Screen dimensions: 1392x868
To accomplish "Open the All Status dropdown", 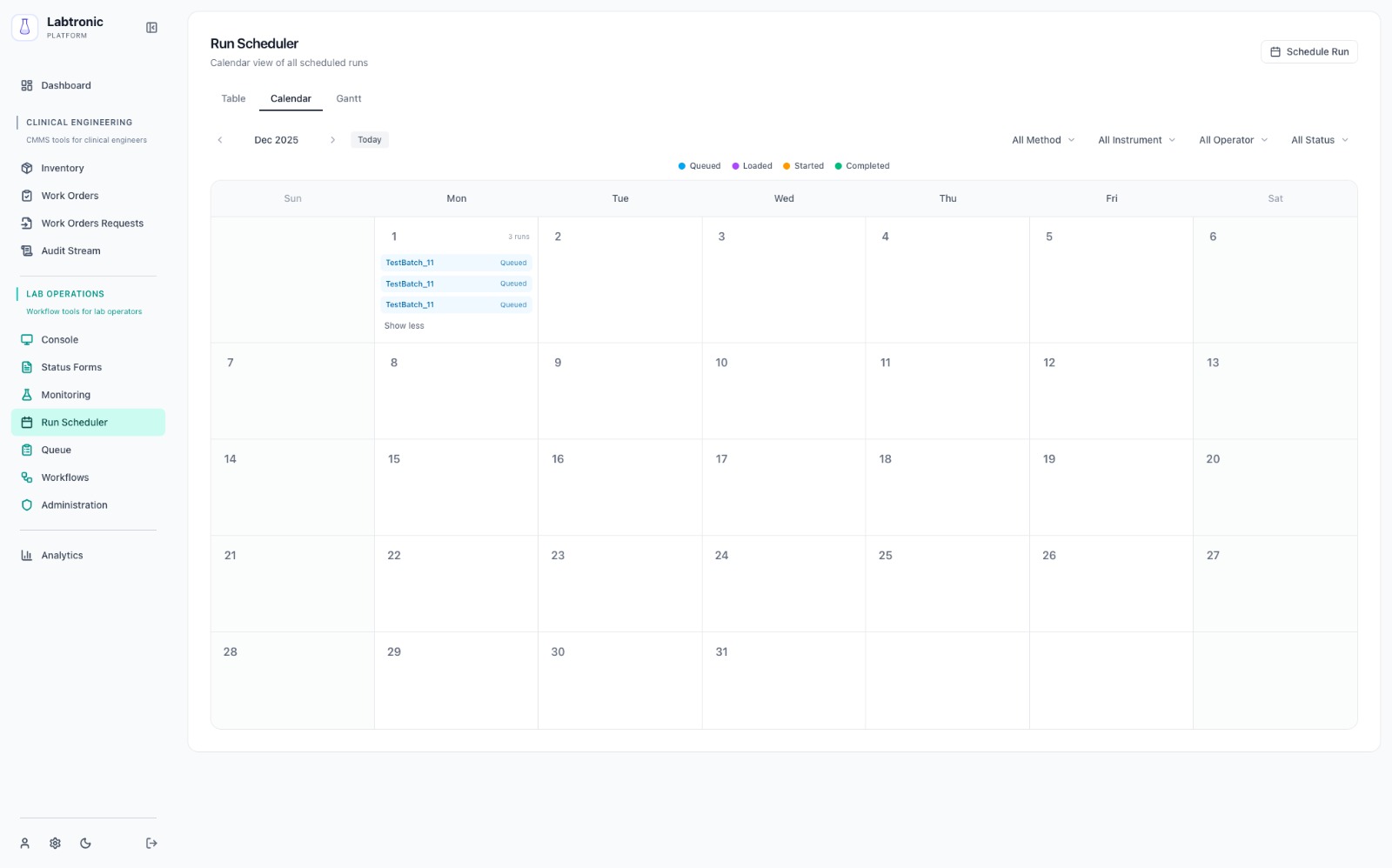I will 1319,140.
